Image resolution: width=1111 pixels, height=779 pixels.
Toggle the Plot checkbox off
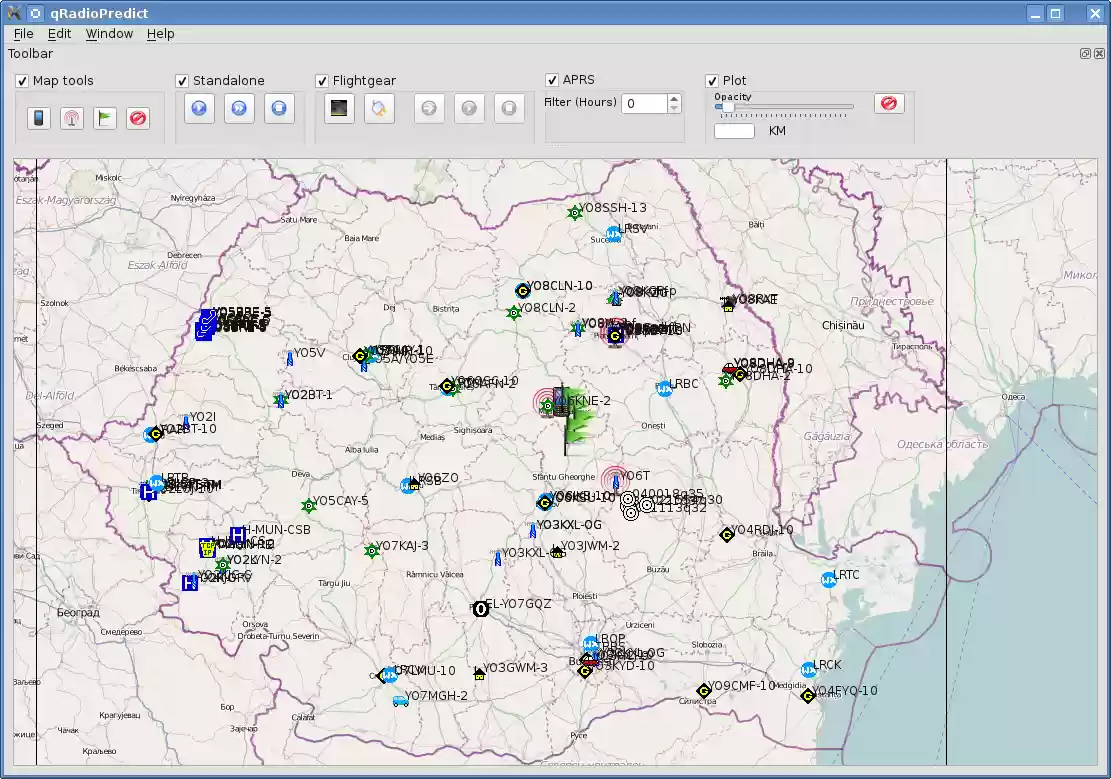click(712, 80)
